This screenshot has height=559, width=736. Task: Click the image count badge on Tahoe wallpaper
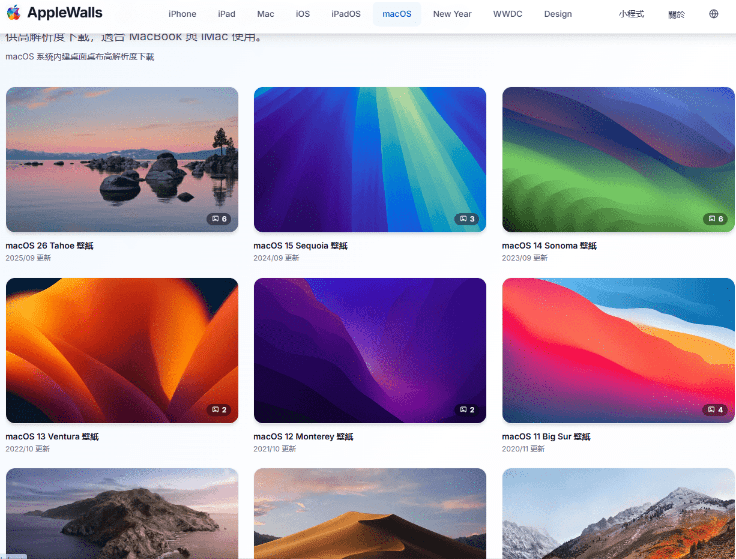[219, 219]
